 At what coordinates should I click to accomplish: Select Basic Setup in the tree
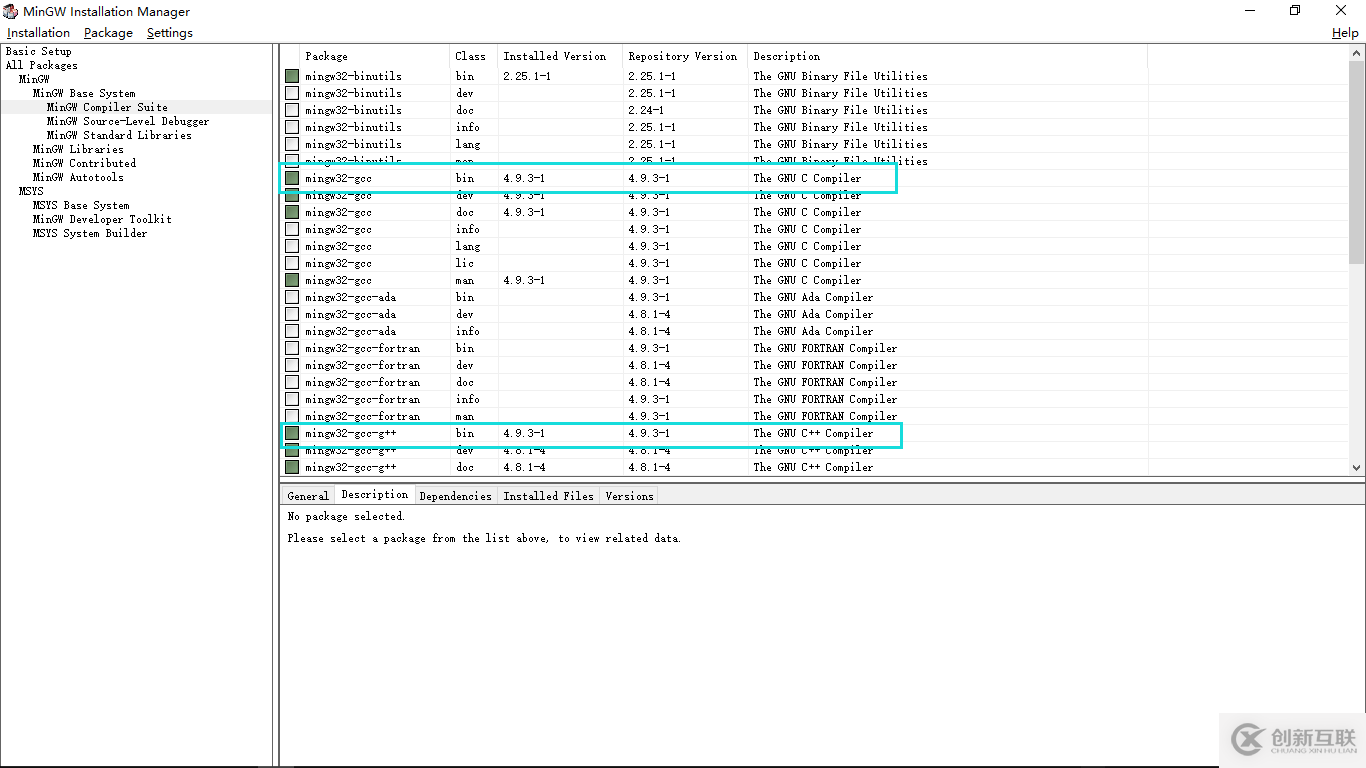[x=39, y=51]
